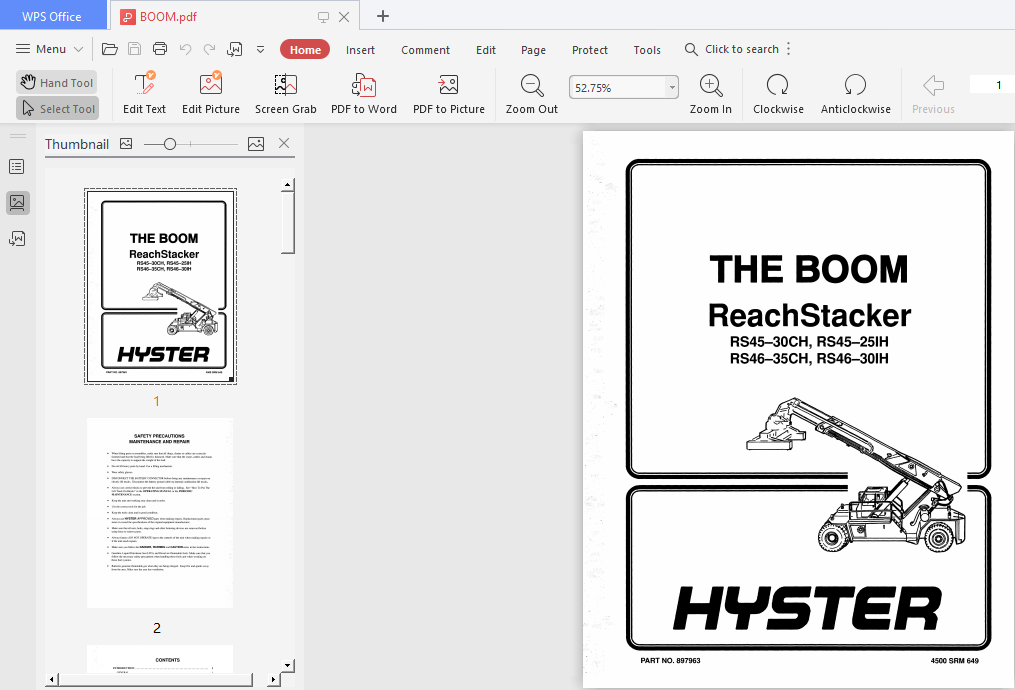This screenshot has width=1015, height=690.
Task: Click the Print icon
Action: click(160, 49)
